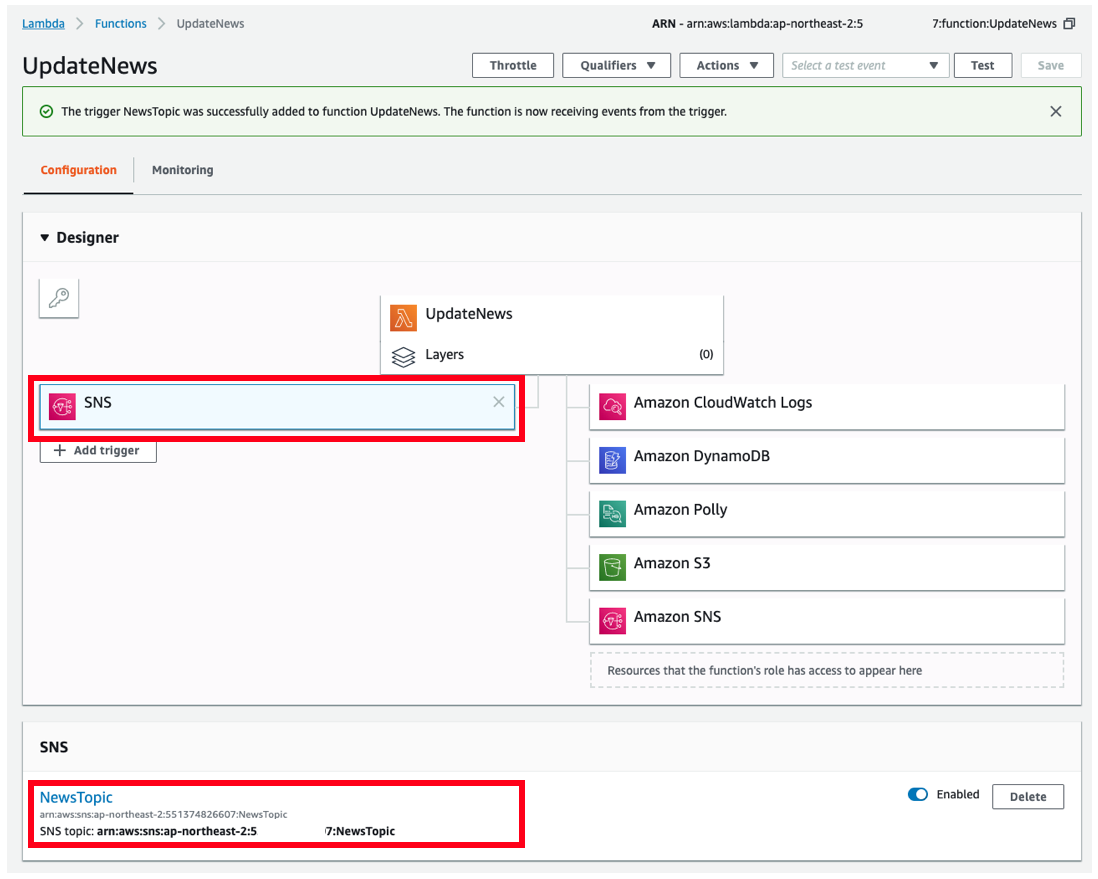Click the Amazon DynamoDB icon
The width and height of the screenshot is (1098, 879).
[x=613, y=460]
